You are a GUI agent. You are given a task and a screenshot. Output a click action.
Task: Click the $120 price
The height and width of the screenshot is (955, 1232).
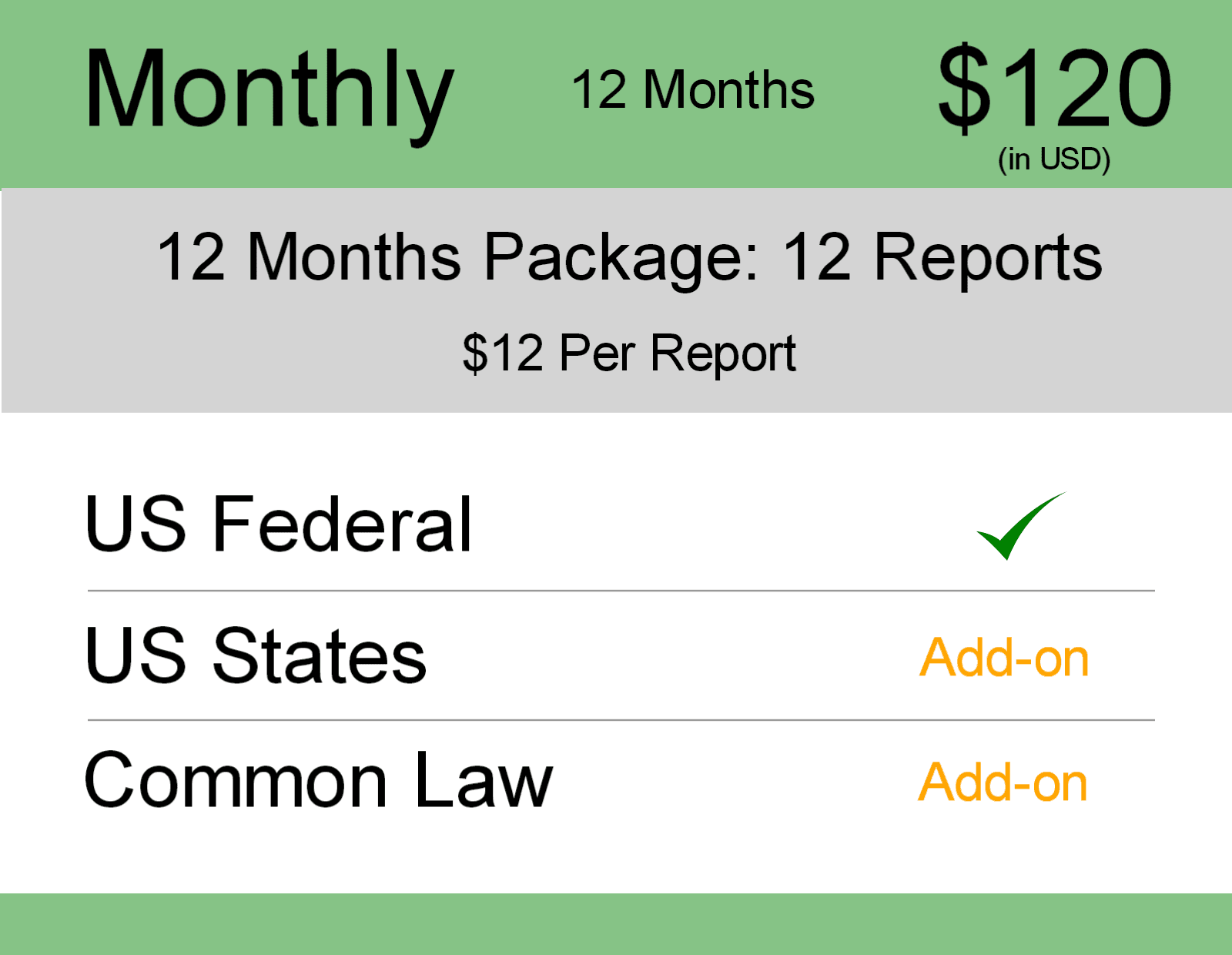1054,87
